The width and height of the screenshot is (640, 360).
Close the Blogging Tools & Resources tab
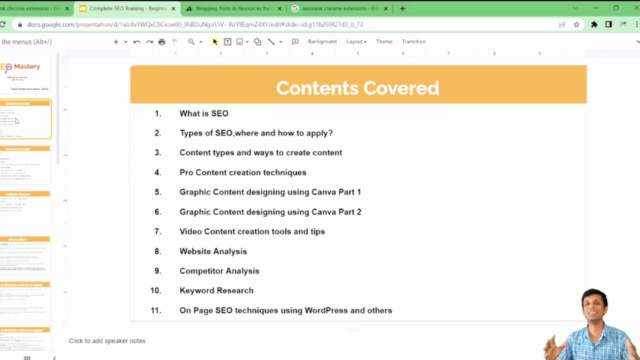(x=280, y=9)
